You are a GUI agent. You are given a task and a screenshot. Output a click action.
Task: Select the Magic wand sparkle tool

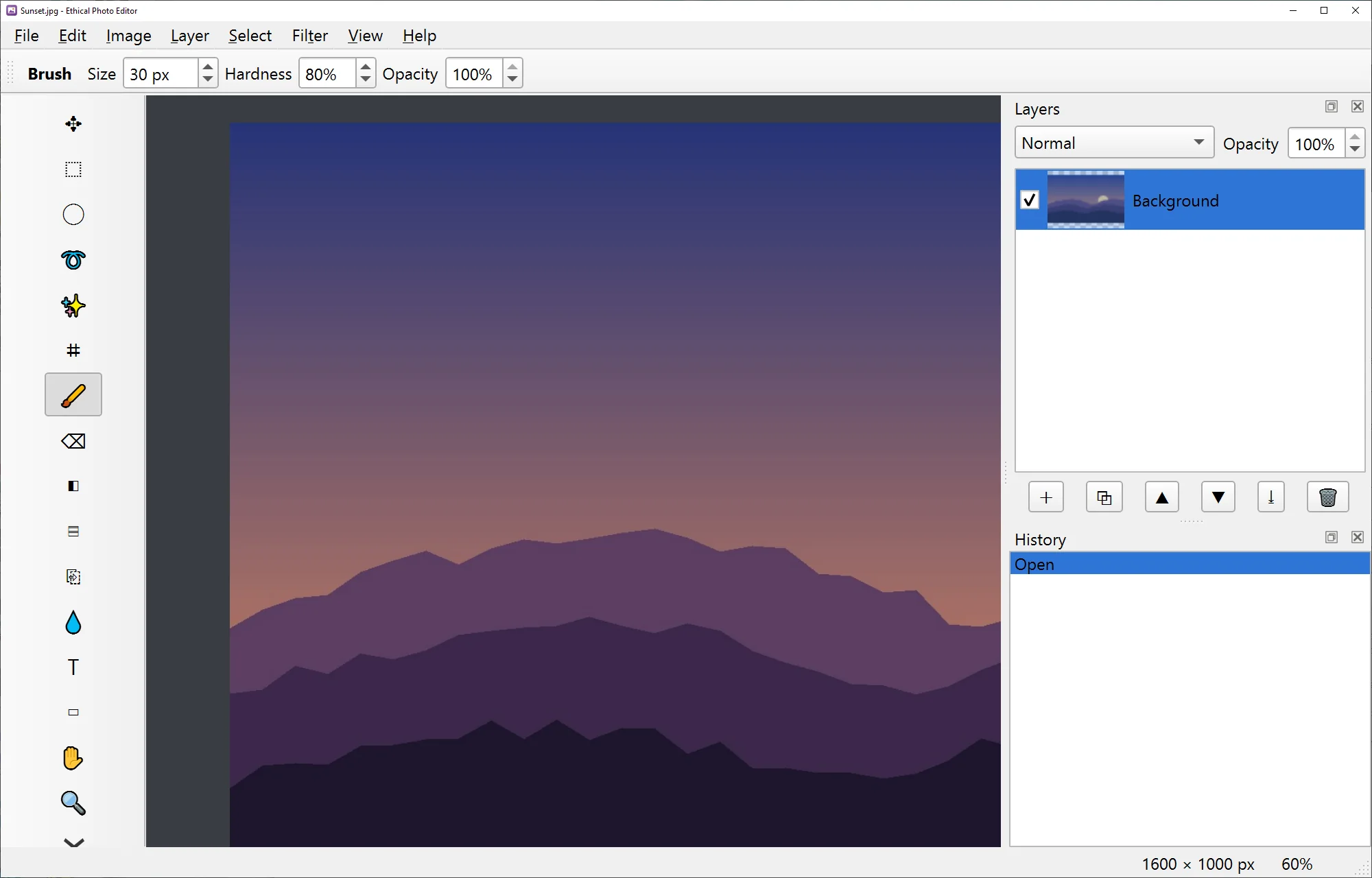(x=73, y=305)
